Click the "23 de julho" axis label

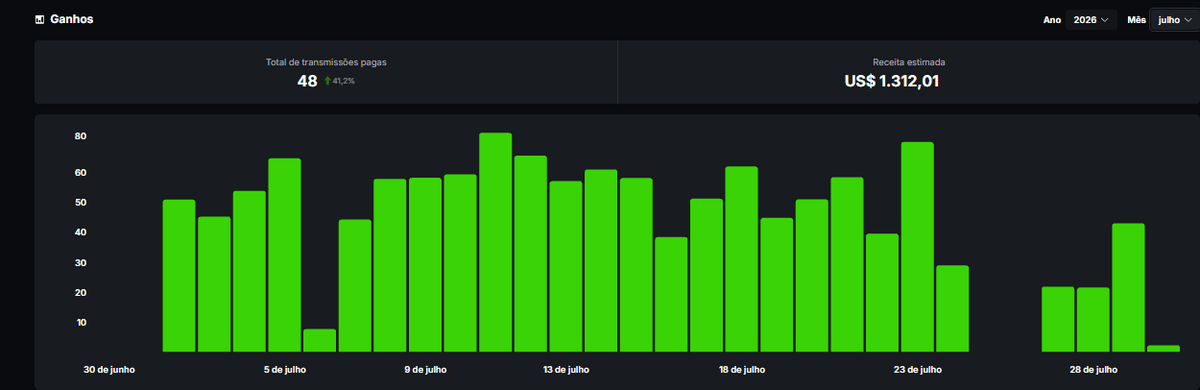(917, 370)
